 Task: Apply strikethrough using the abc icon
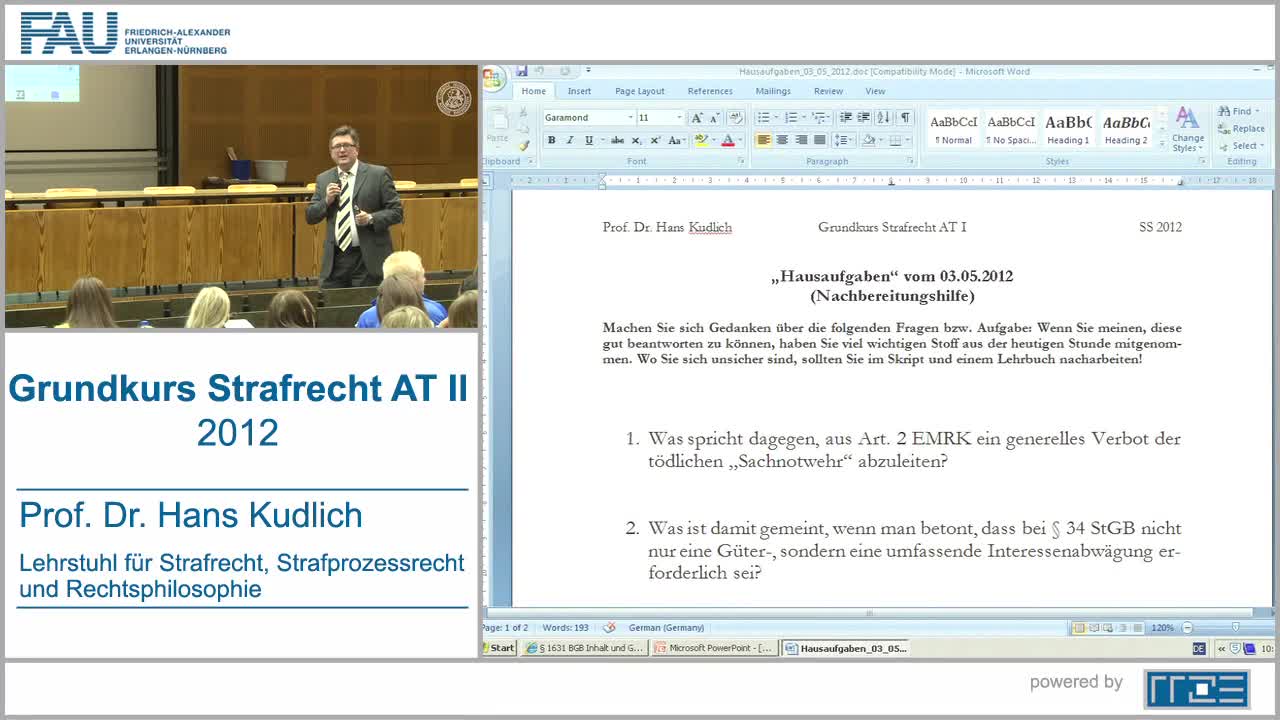[617, 141]
